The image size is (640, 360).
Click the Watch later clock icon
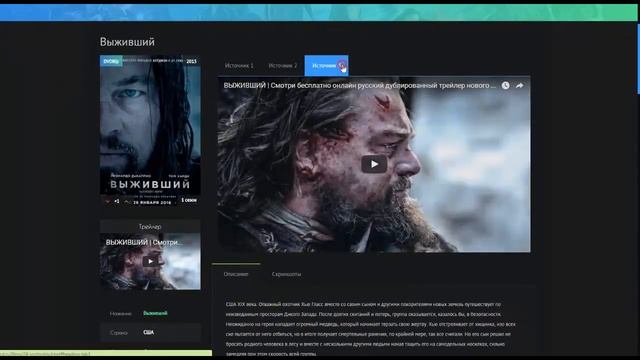click(505, 85)
